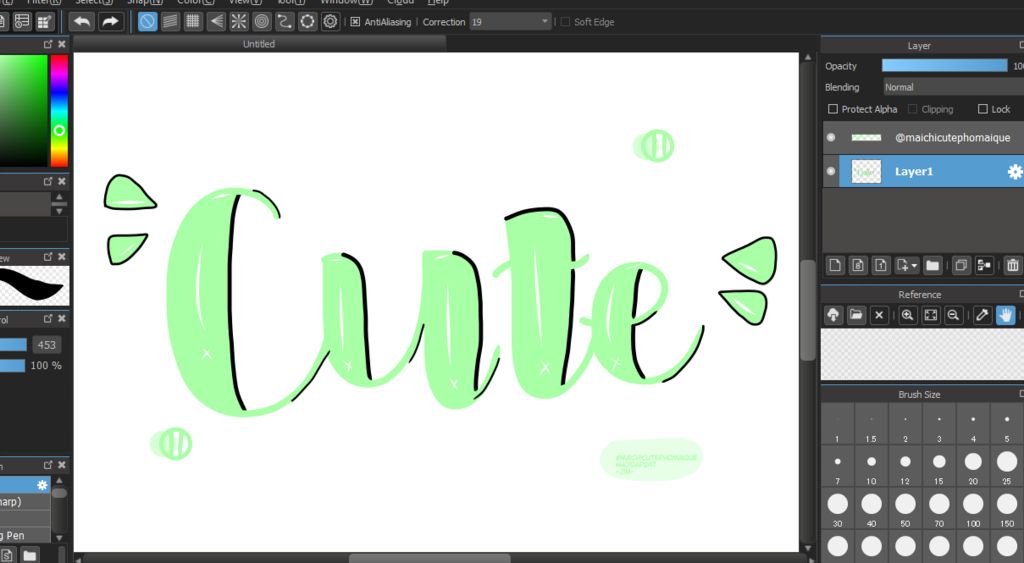Turn snap off with the blue circle-slash icon
1024x563 pixels.
pyautogui.click(x=148, y=22)
